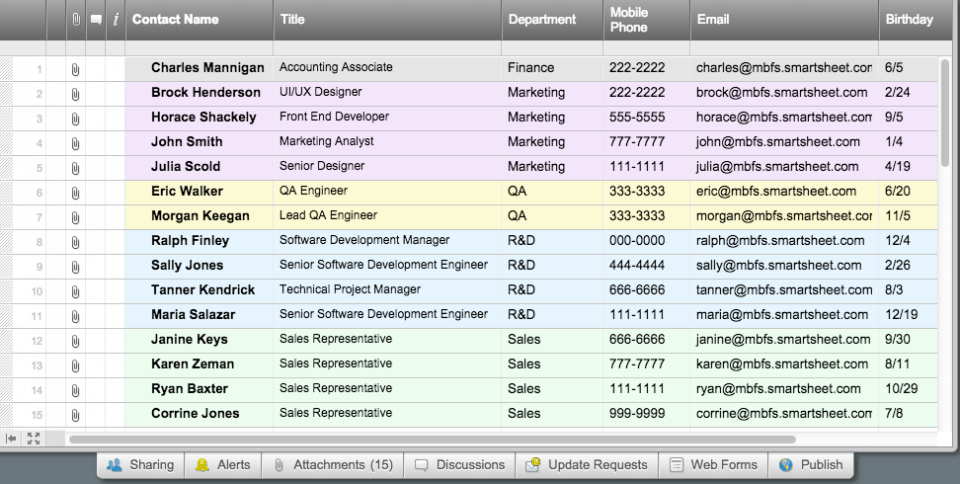960x484 pixels.
Task: Select the Eric Walker name cell
Action: pos(200,192)
